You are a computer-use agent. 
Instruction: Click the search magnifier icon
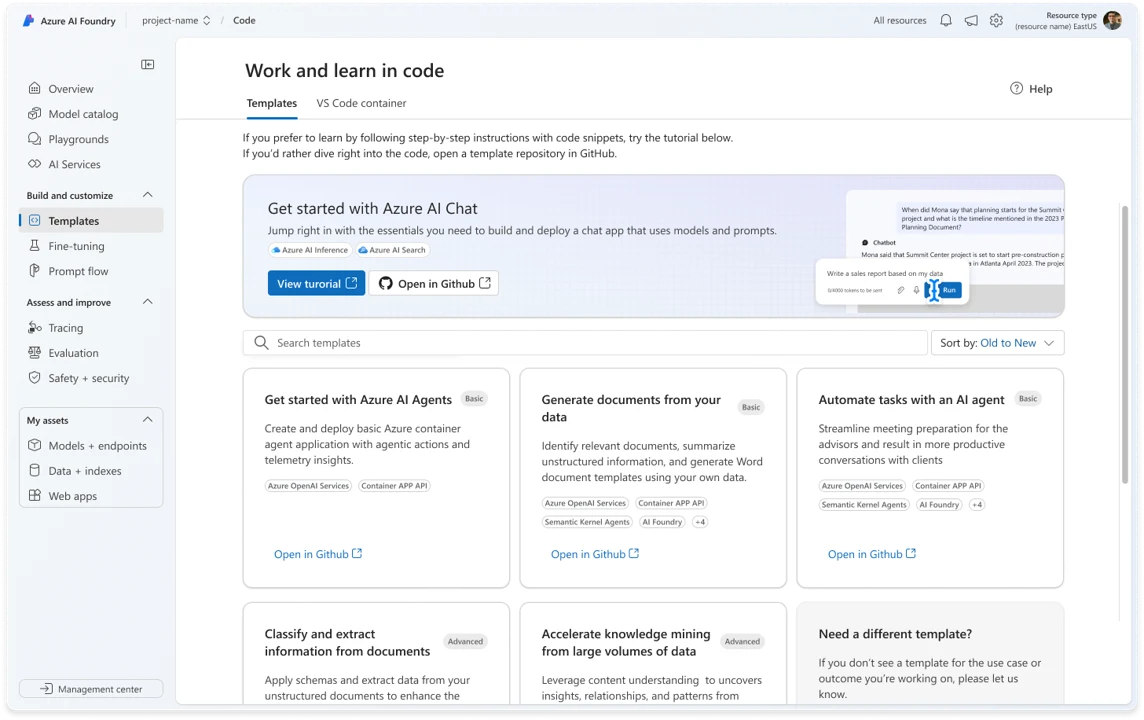tap(261, 342)
